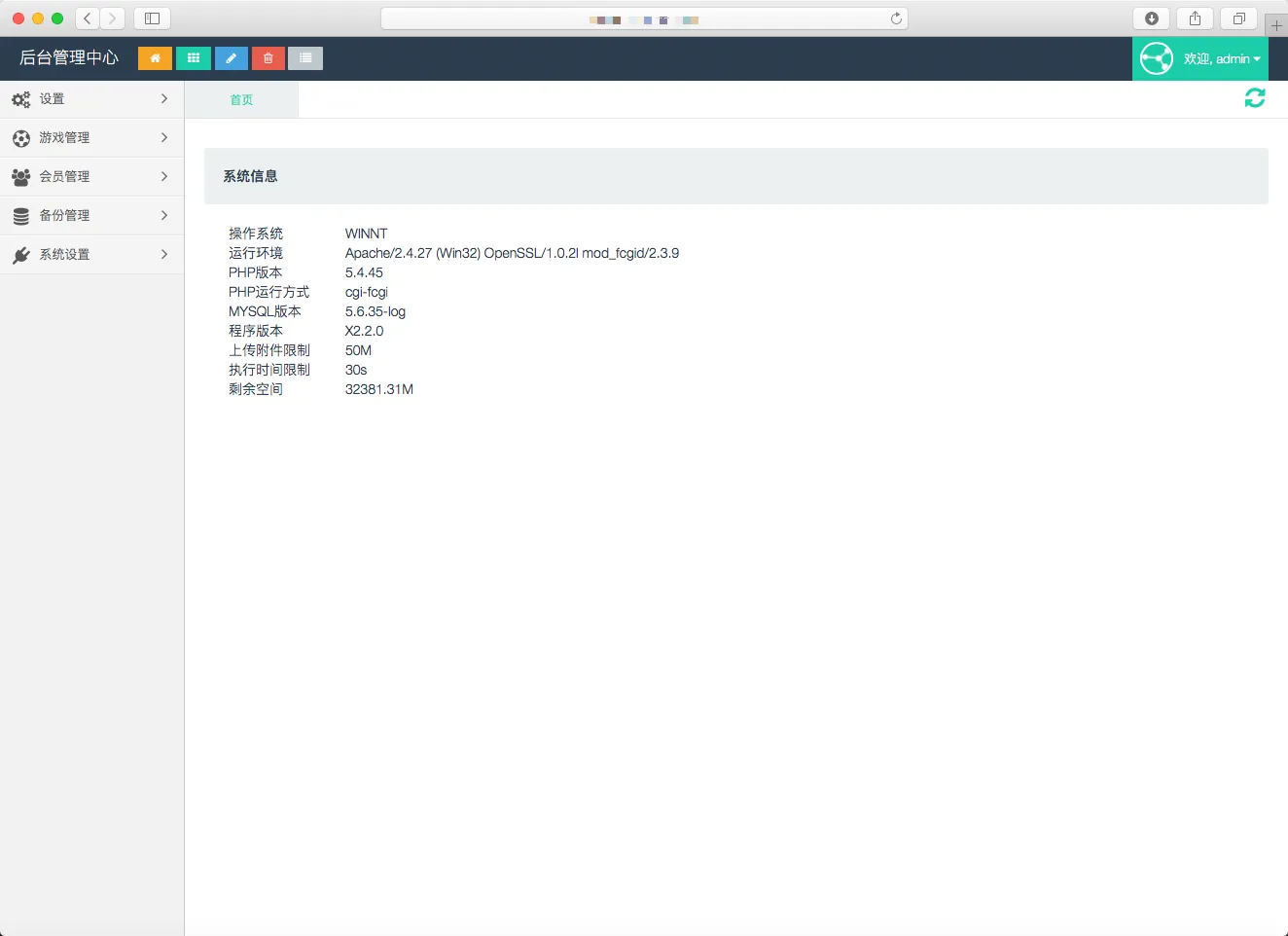Viewport: 1288px width, 936px height.
Task: Toggle the Safari sidebar button
Action: tap(152, 18)
